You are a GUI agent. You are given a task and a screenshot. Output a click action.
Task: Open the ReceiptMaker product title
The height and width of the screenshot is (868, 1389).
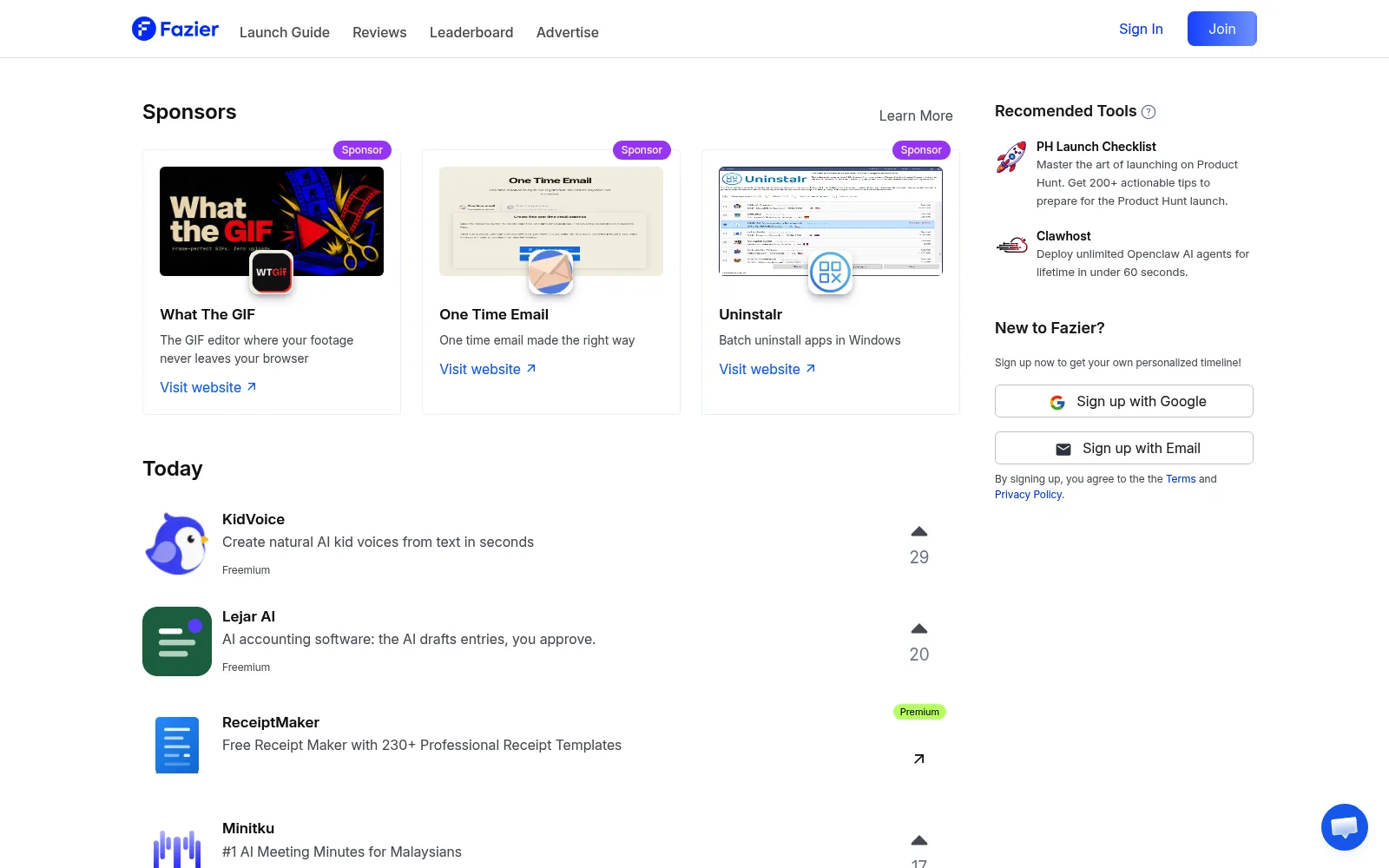pos(271,722)
